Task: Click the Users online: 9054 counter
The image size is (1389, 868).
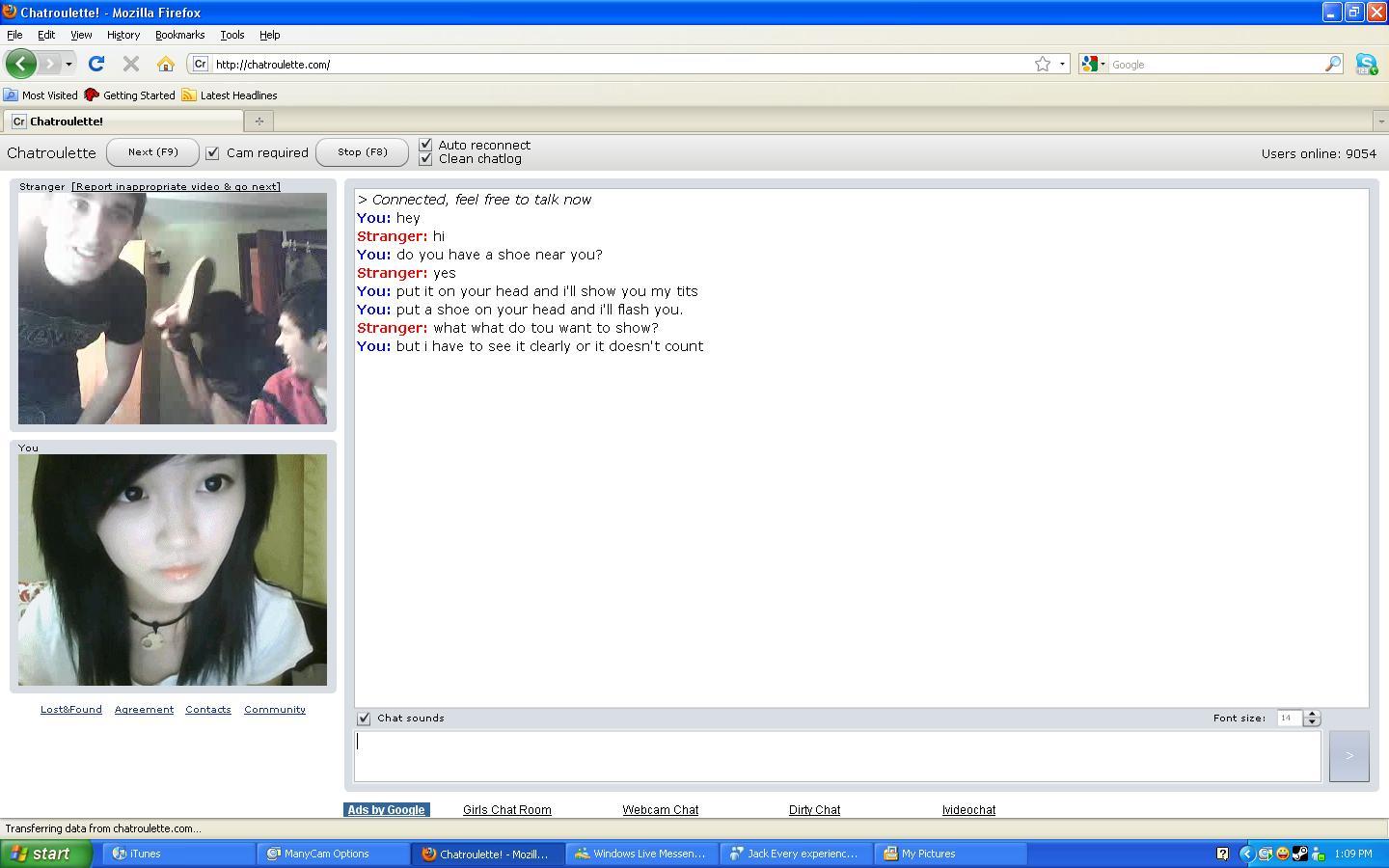Action: pyautogui.click(x=1319, y=153)
